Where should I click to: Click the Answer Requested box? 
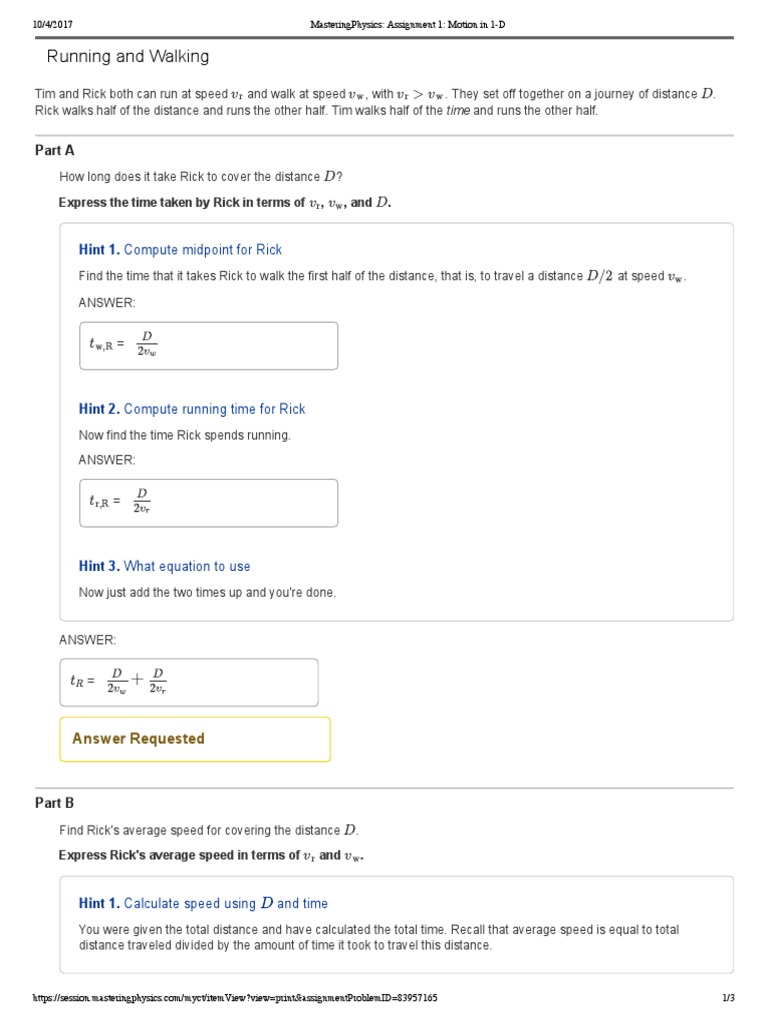click(x=195, y=739)
